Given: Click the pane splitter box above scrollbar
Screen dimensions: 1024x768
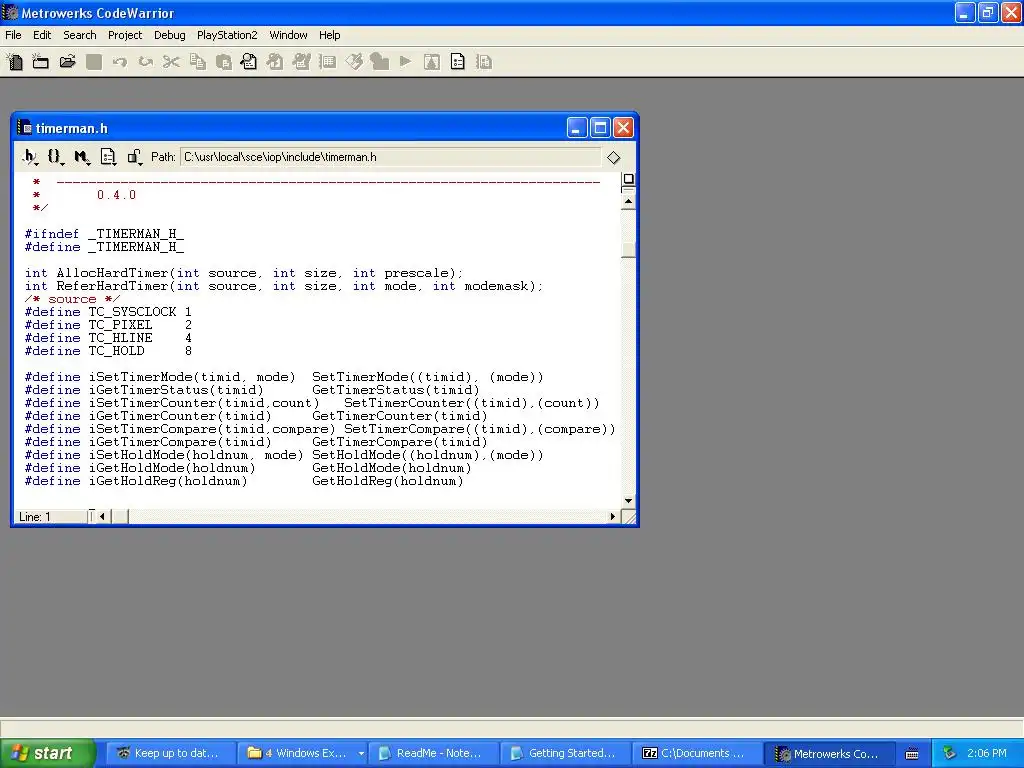Looking at the screenshot, I should coord(628,179).
